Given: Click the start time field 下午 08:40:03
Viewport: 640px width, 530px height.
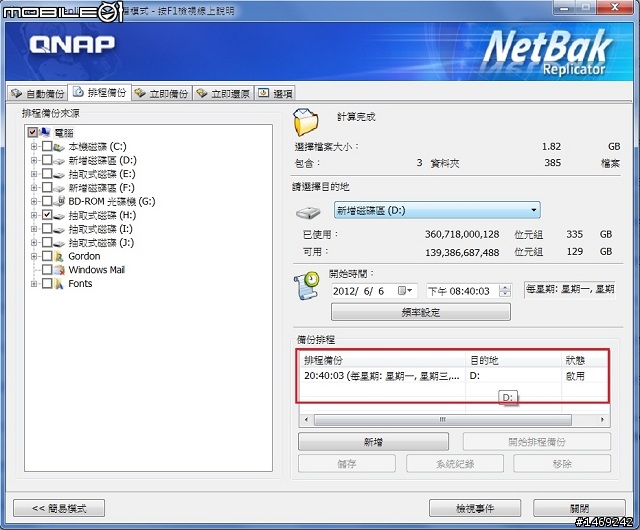Looking at the screenshot, I should 469,291.
